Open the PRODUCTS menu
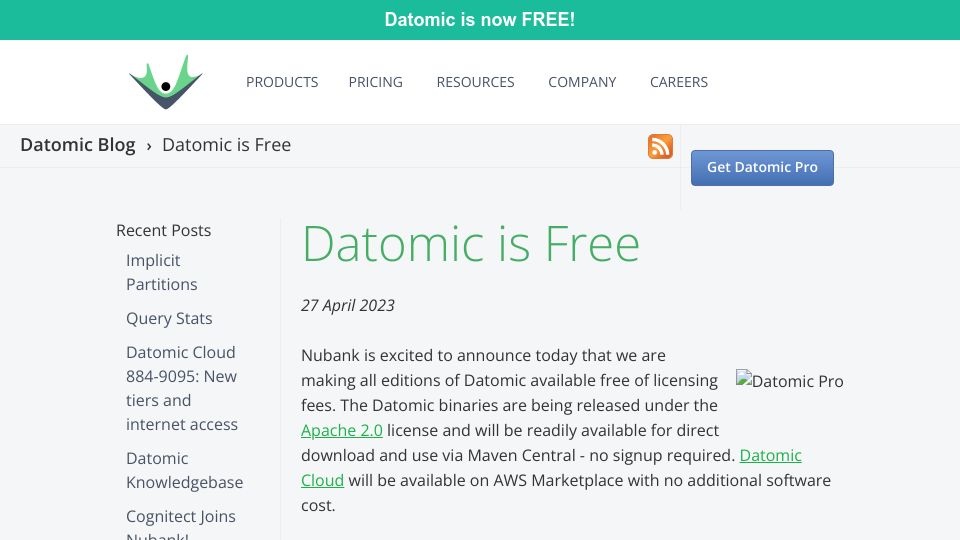The height and width of the screenshot is (540, 960). (x=282, y=82)
